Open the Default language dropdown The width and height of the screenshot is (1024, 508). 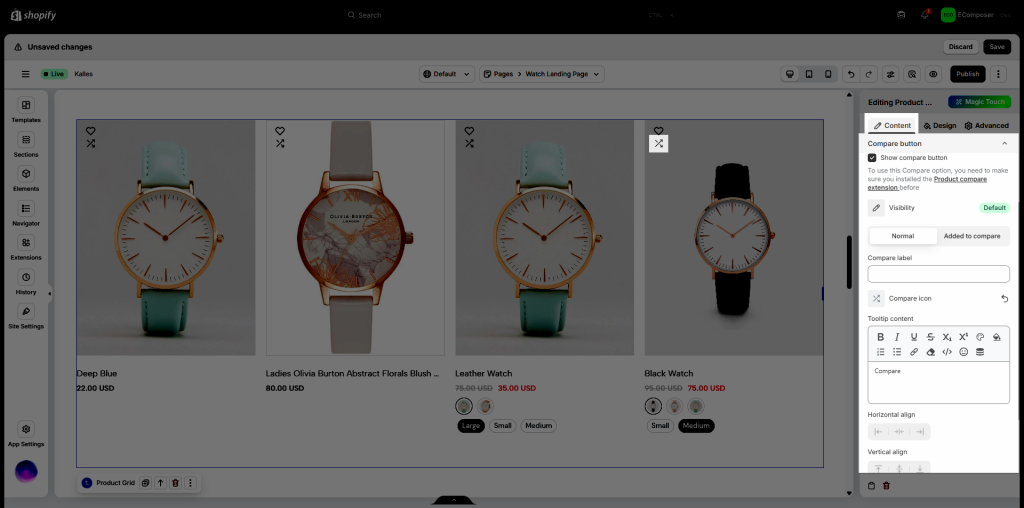click(445, 74)
